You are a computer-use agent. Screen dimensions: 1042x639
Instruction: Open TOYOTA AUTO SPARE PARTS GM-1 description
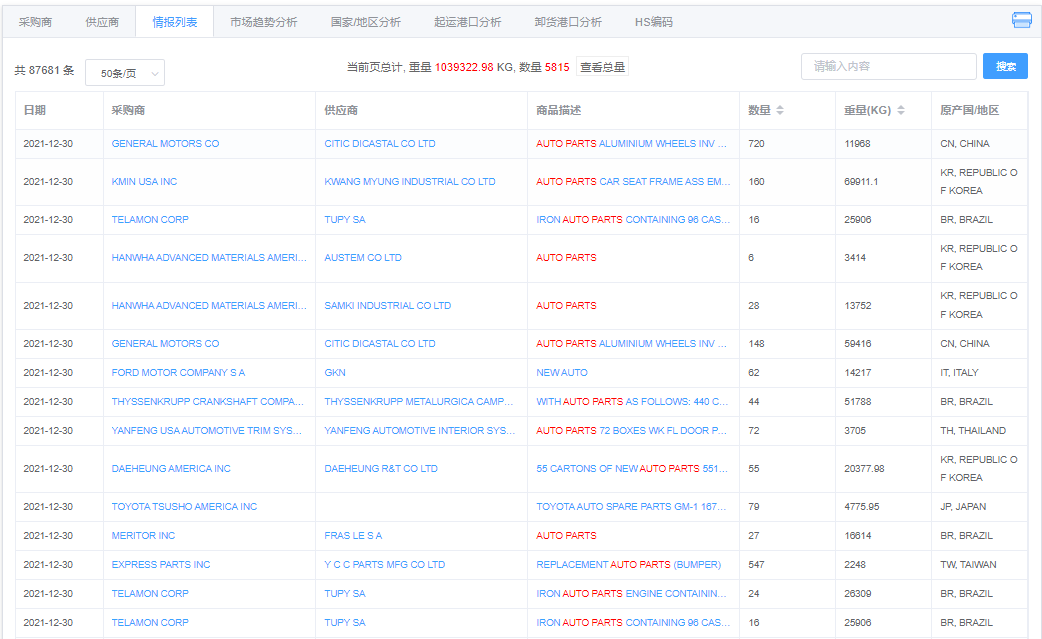[631, 507]
